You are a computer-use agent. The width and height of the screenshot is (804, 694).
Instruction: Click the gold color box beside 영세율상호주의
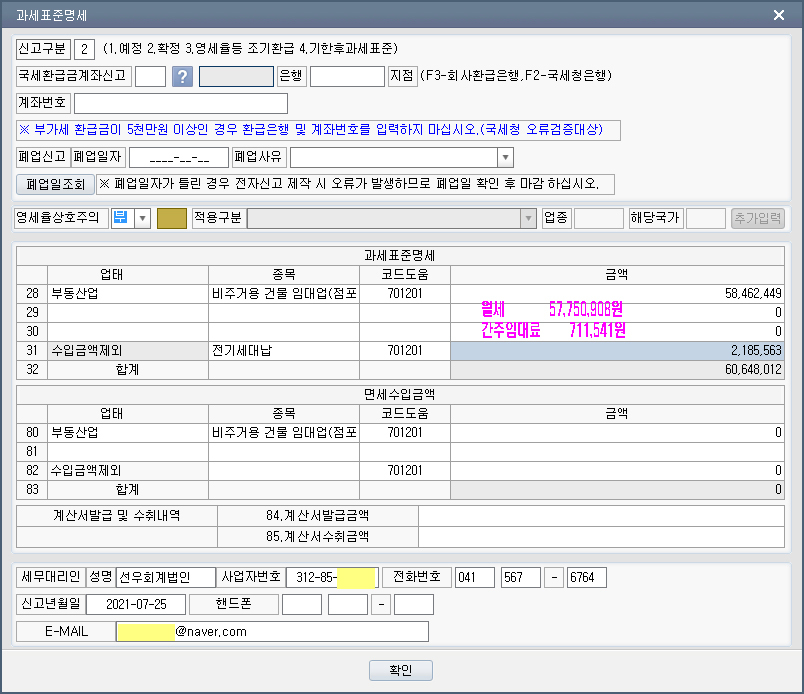click(x=172, y=218)
